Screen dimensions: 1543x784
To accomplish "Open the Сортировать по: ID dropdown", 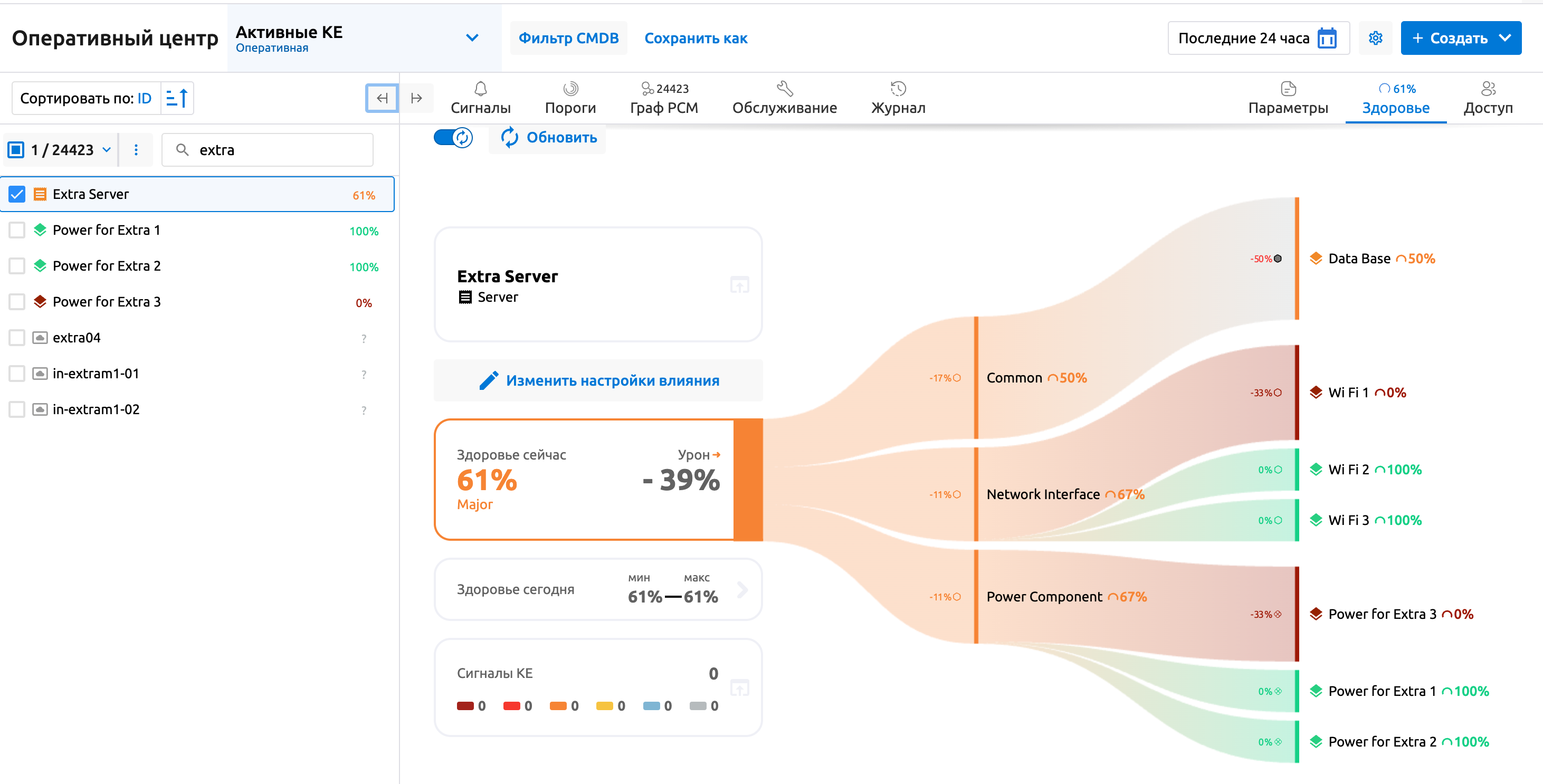I will pyautogui.click(x=86, y=98).
